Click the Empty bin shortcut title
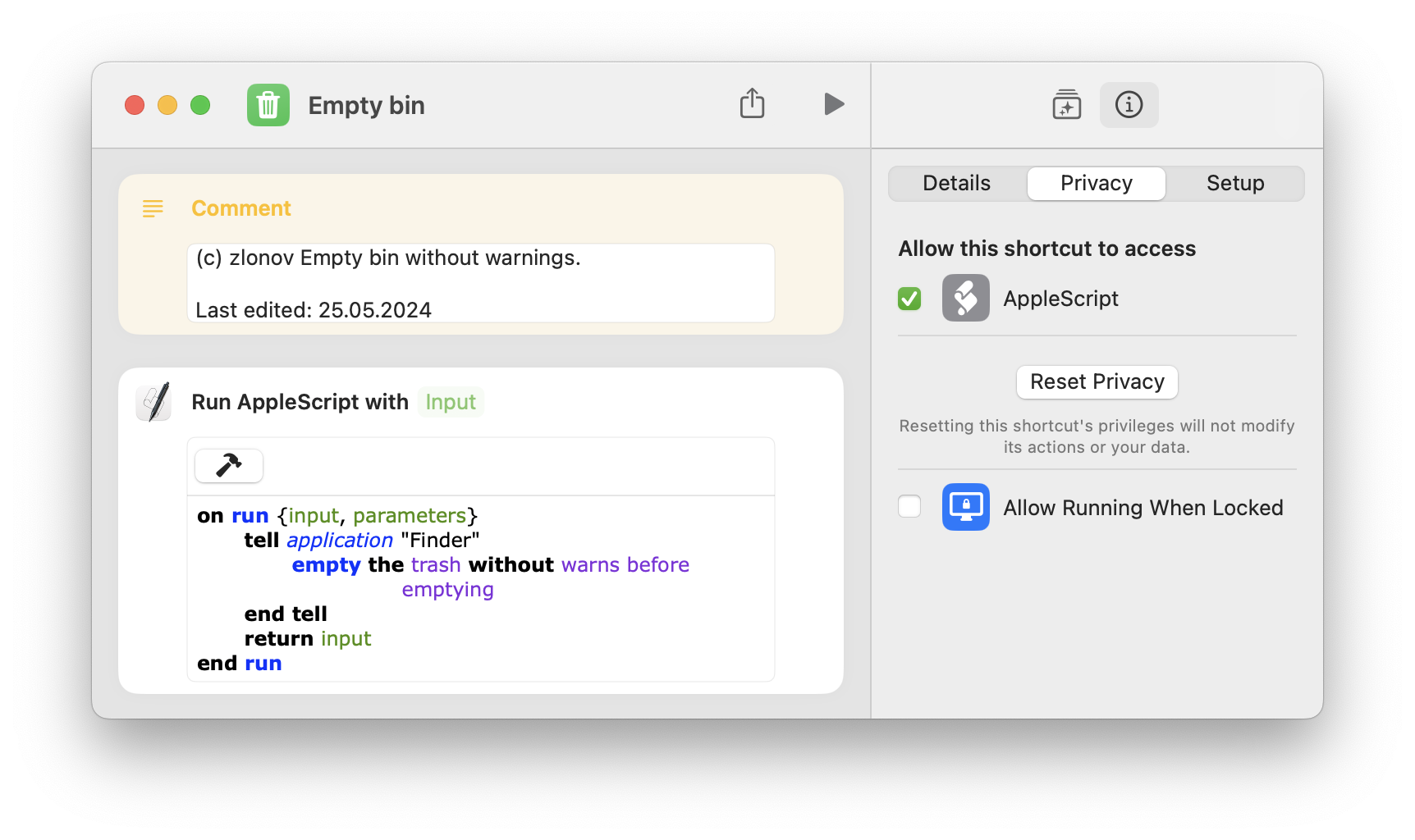1415x840 pixels. (366, 106)
